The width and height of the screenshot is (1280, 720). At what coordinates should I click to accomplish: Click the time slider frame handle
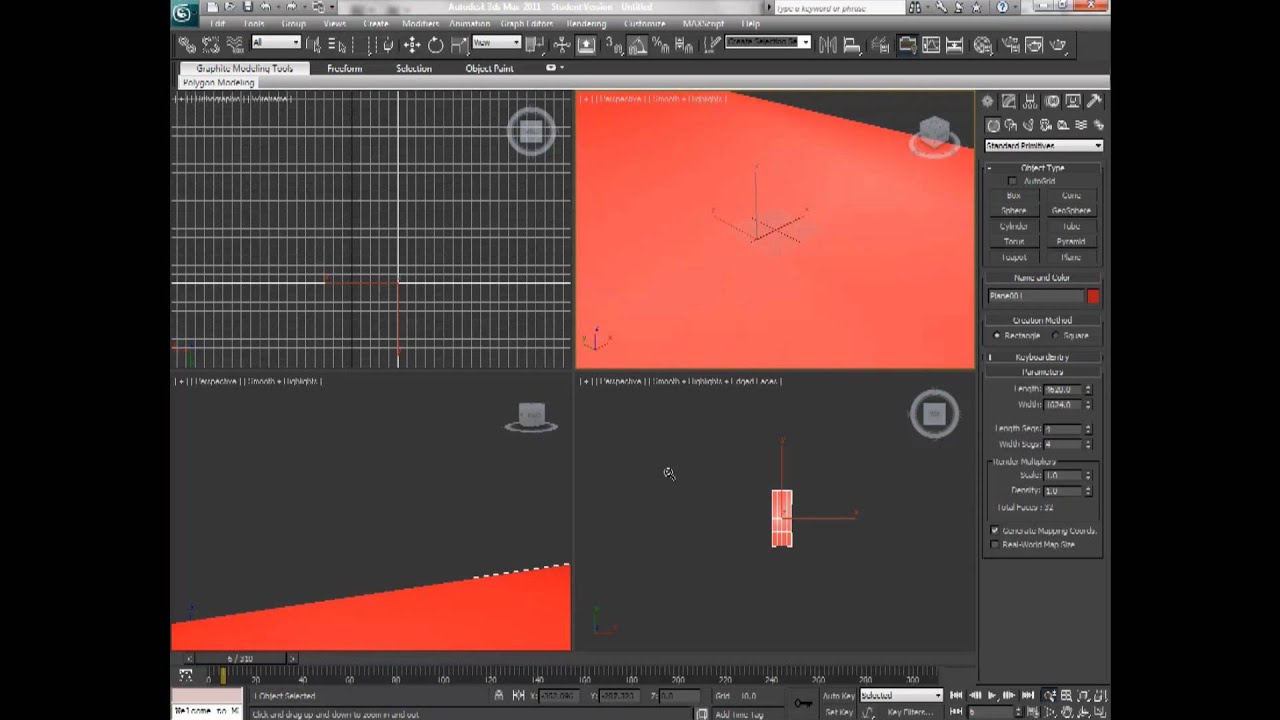click(x=240, y=658)
